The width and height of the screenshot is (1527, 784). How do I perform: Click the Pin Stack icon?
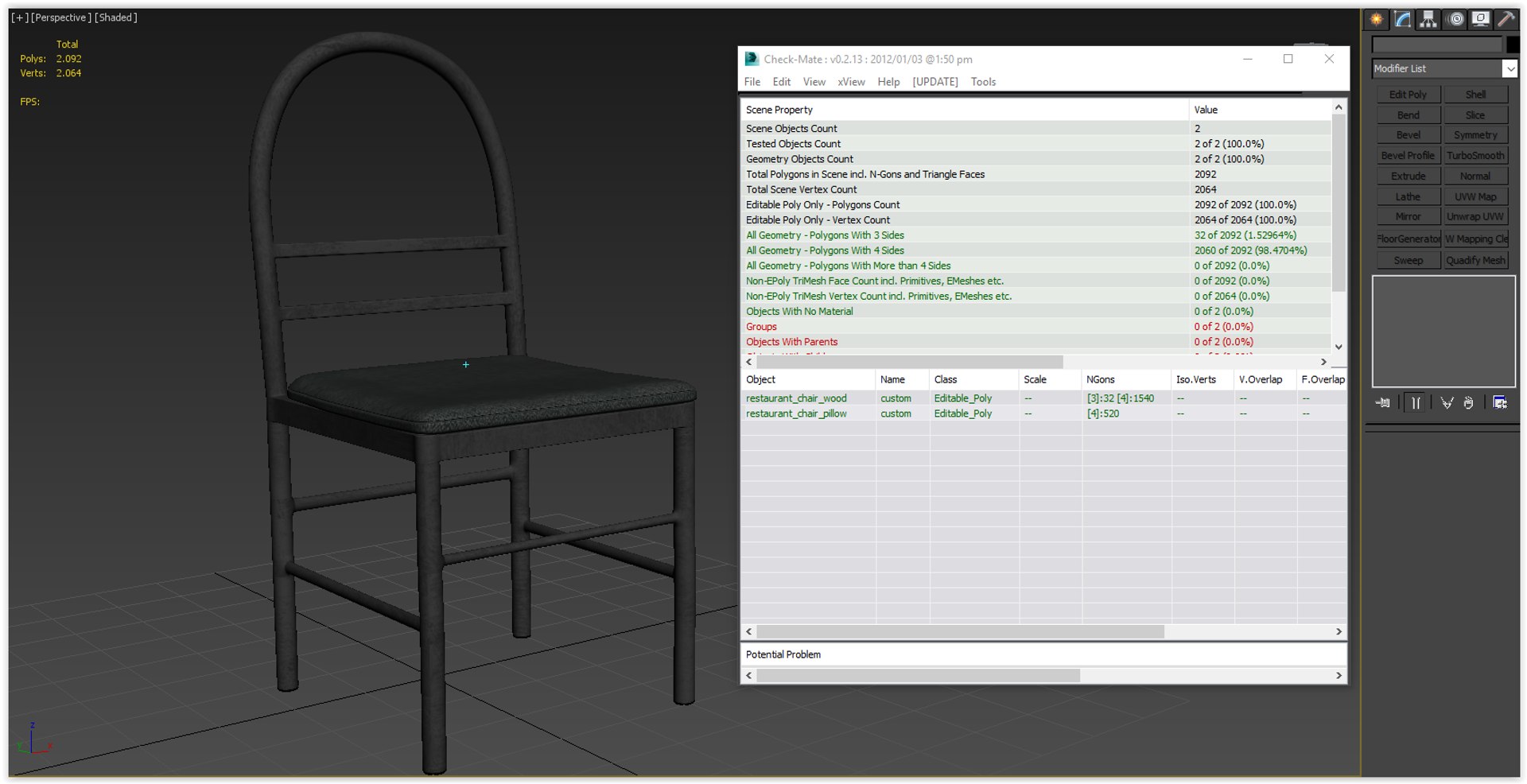point(1383,403)
